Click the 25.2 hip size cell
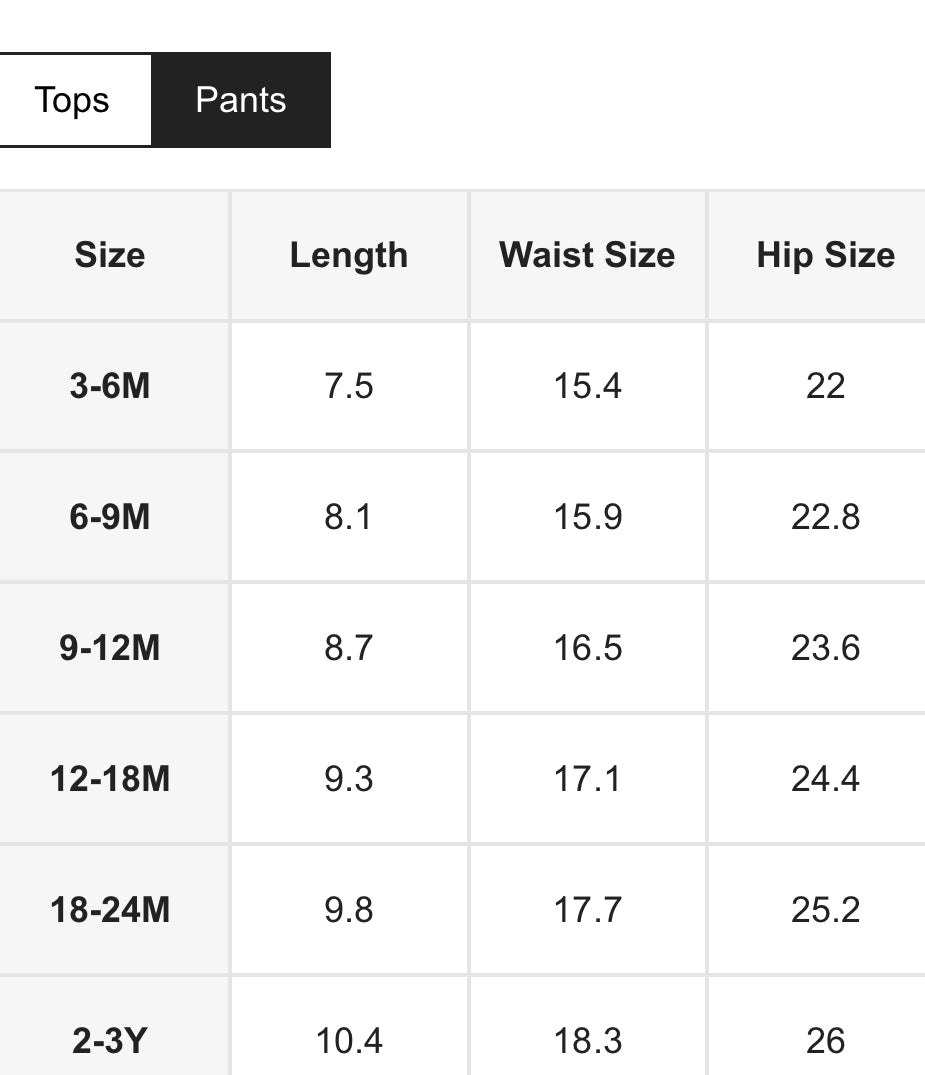The height and width of the screenshot is (1075, 925). click(825, 910)
